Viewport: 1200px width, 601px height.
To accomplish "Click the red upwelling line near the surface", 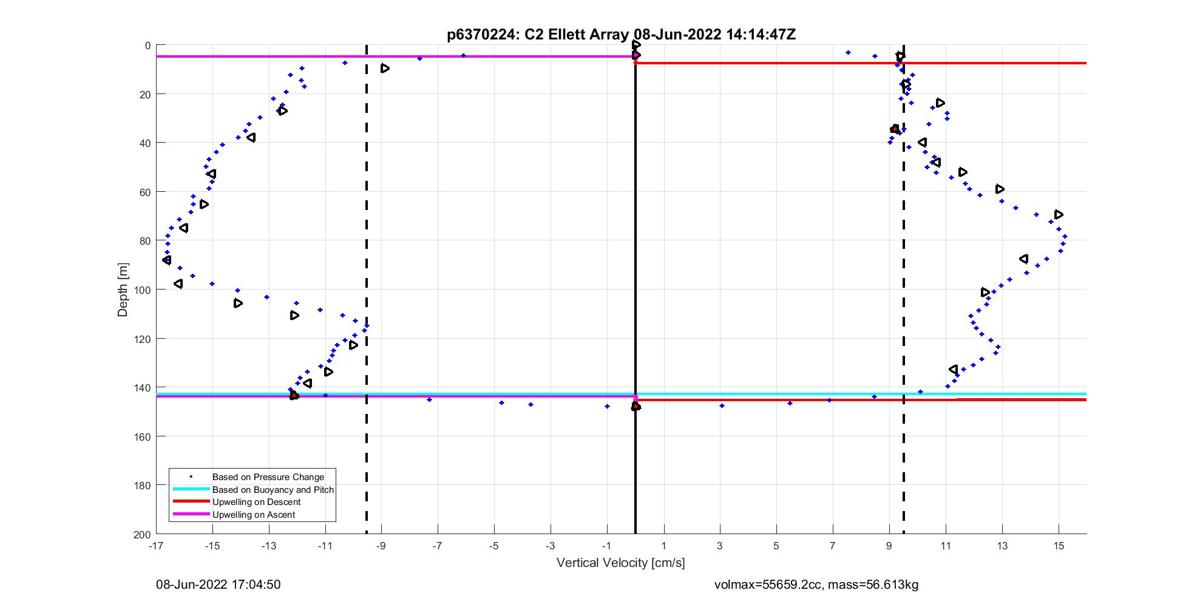I will tap(861, 63).
